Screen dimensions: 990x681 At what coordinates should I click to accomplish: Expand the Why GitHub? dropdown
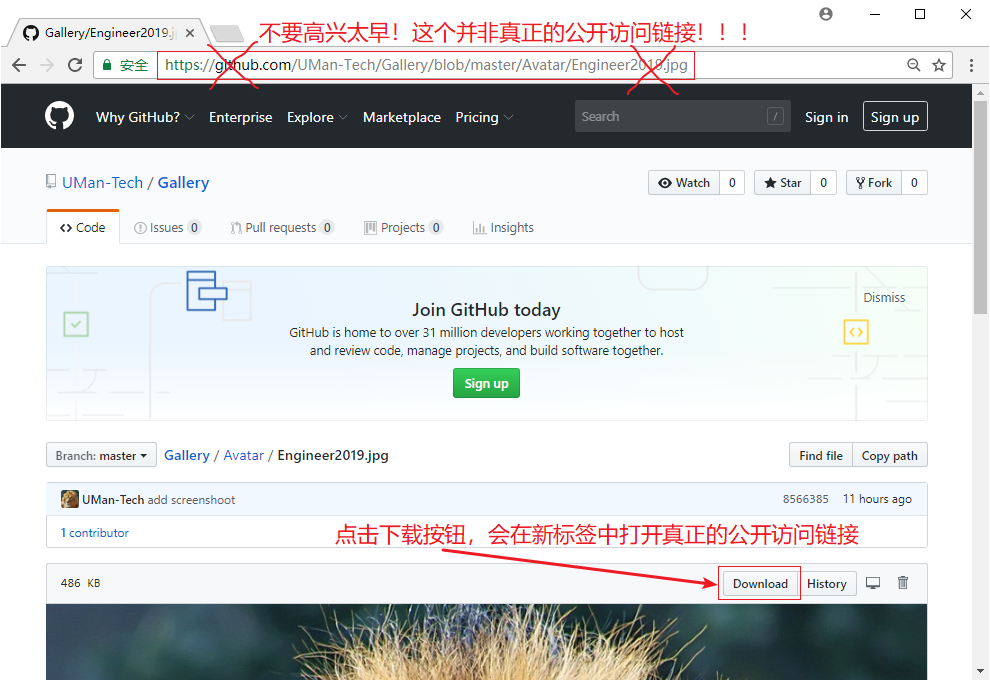tap(145, 117)
